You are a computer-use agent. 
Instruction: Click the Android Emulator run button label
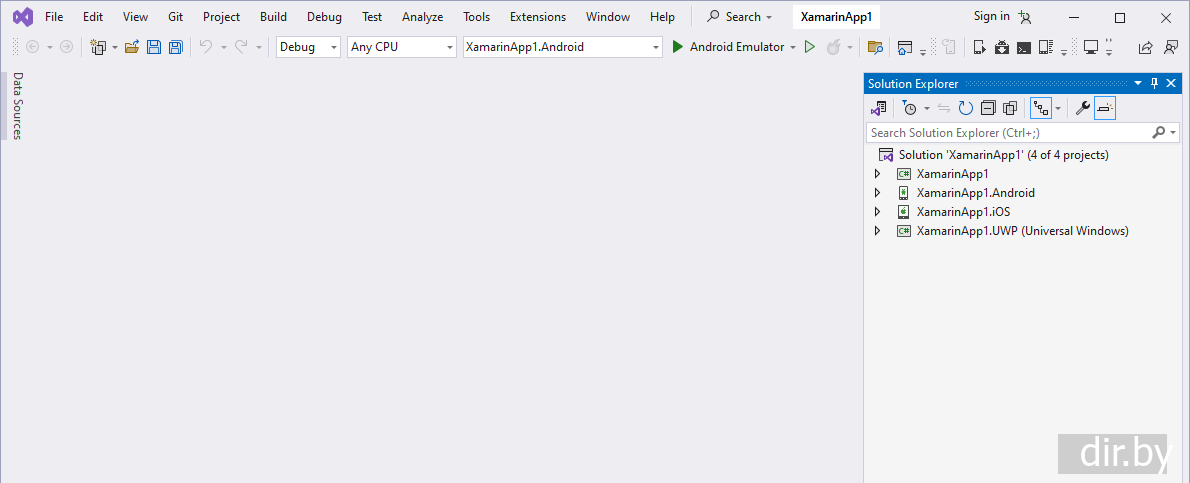click(737, 47)
